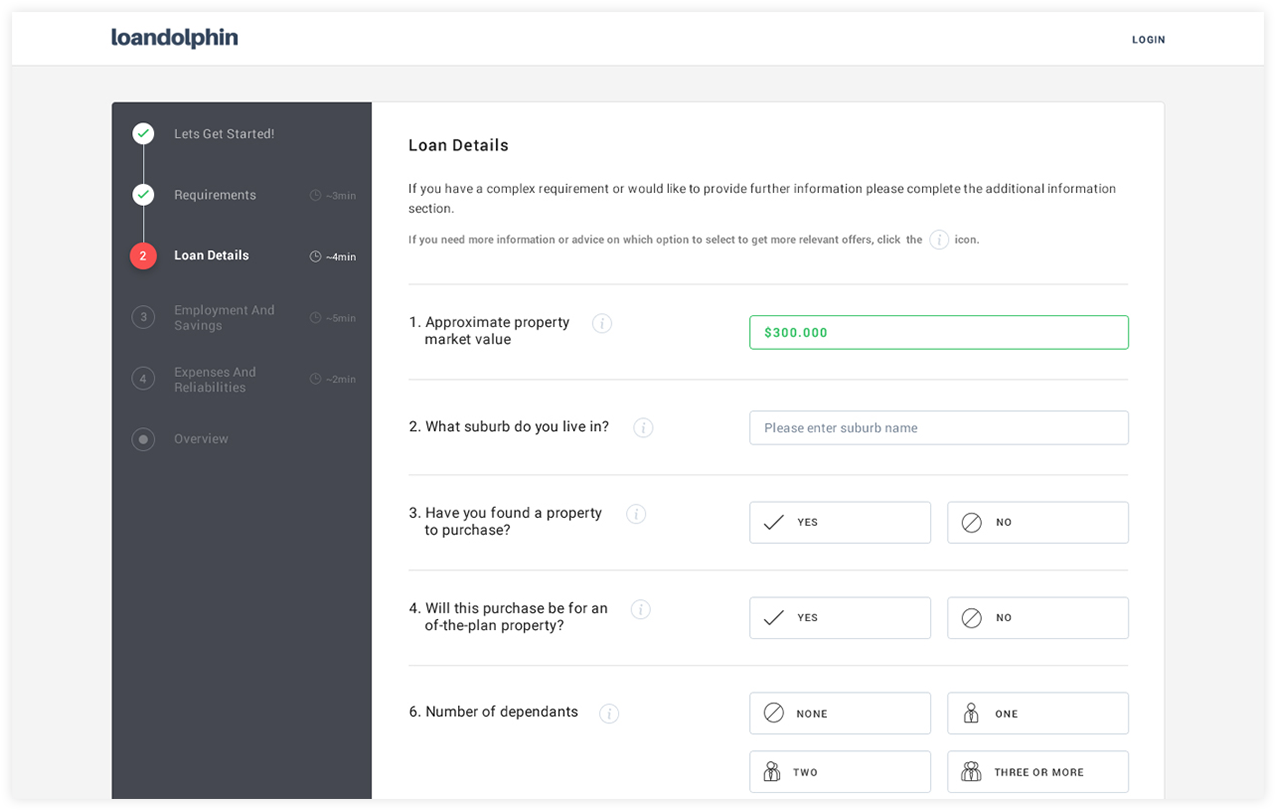Screen dimensions: 1277x812
Task: Click the red step 2 circle
Action: [x=143, y=256]
